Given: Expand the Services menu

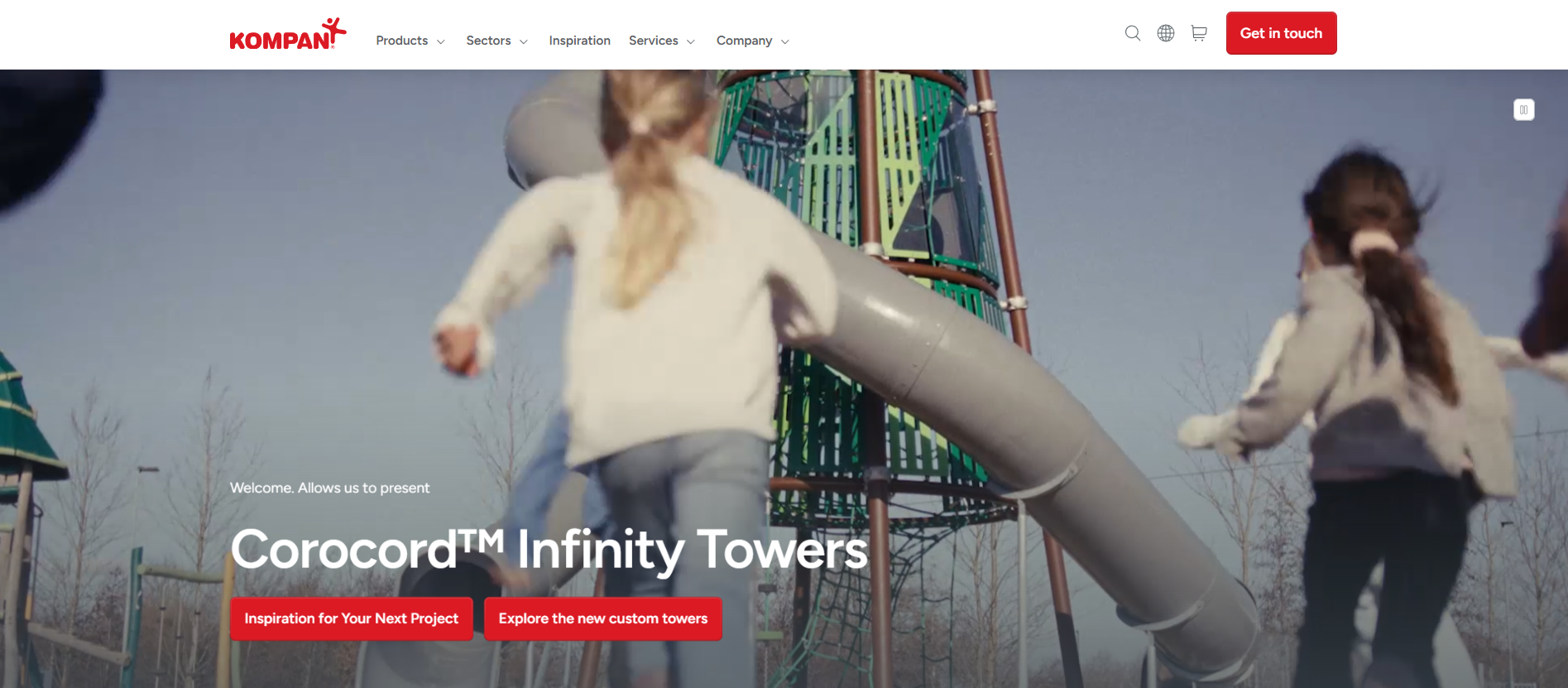Looking at the screenshot, I should [x=662, y=41].
